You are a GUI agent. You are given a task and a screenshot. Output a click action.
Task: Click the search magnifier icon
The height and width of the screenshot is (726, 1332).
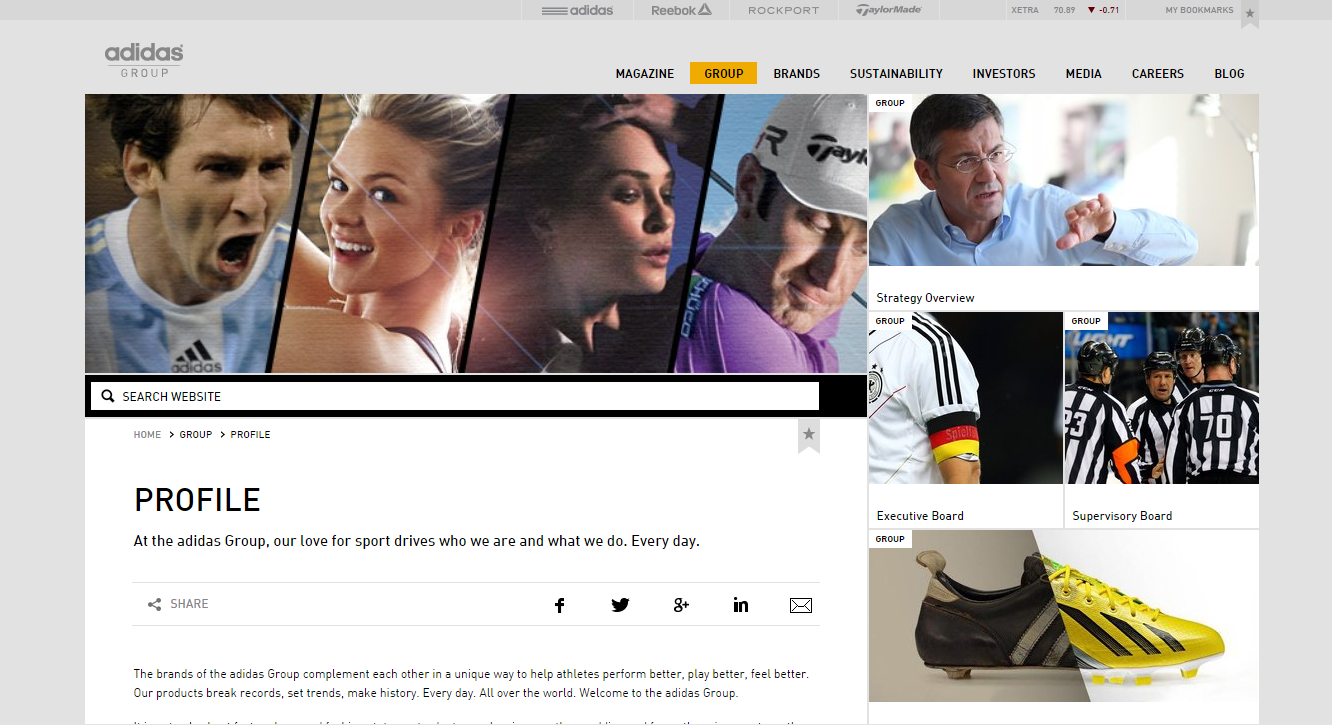[x=108, y=396]
